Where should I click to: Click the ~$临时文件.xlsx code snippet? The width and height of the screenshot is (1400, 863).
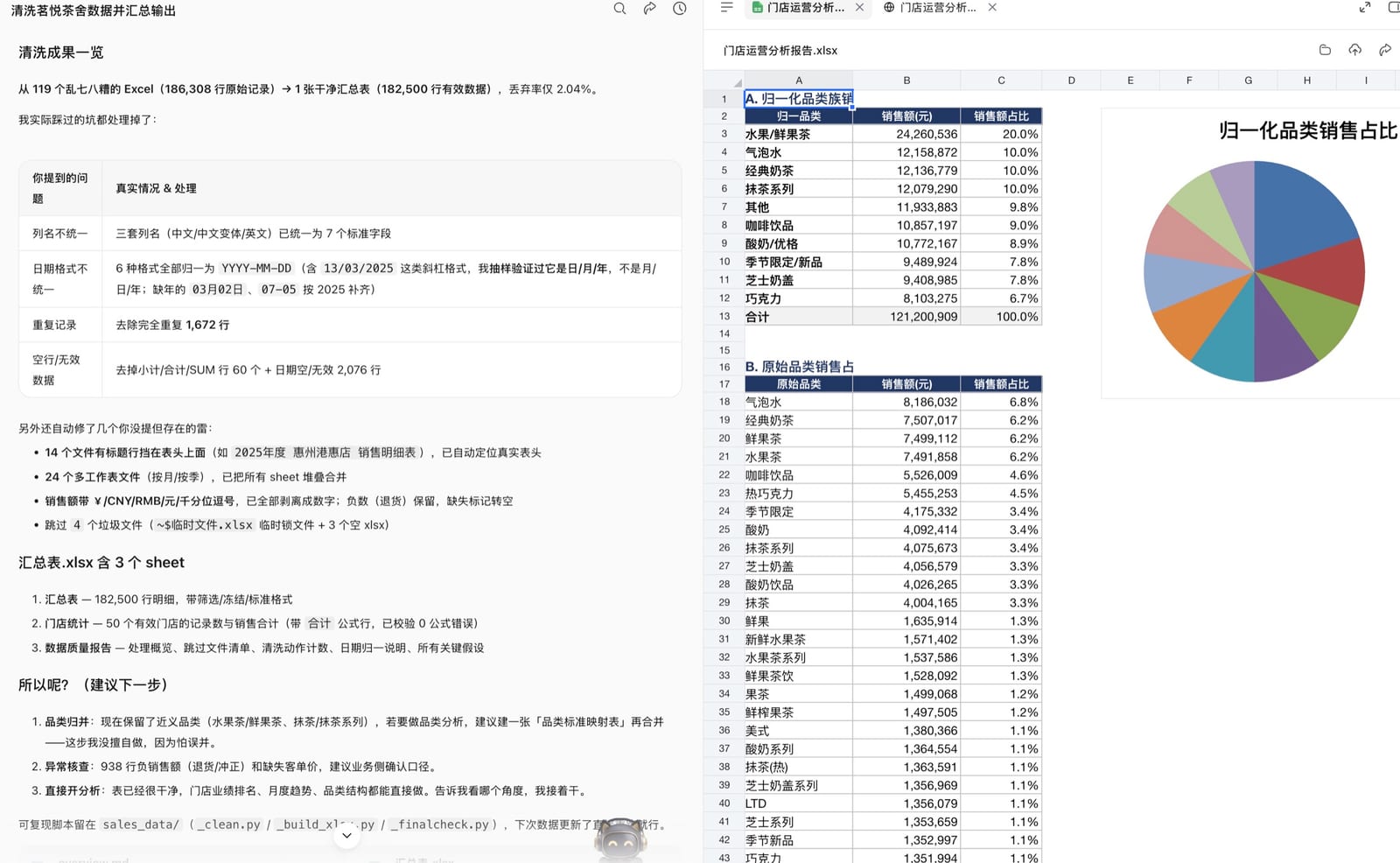(x=206, y=525)
